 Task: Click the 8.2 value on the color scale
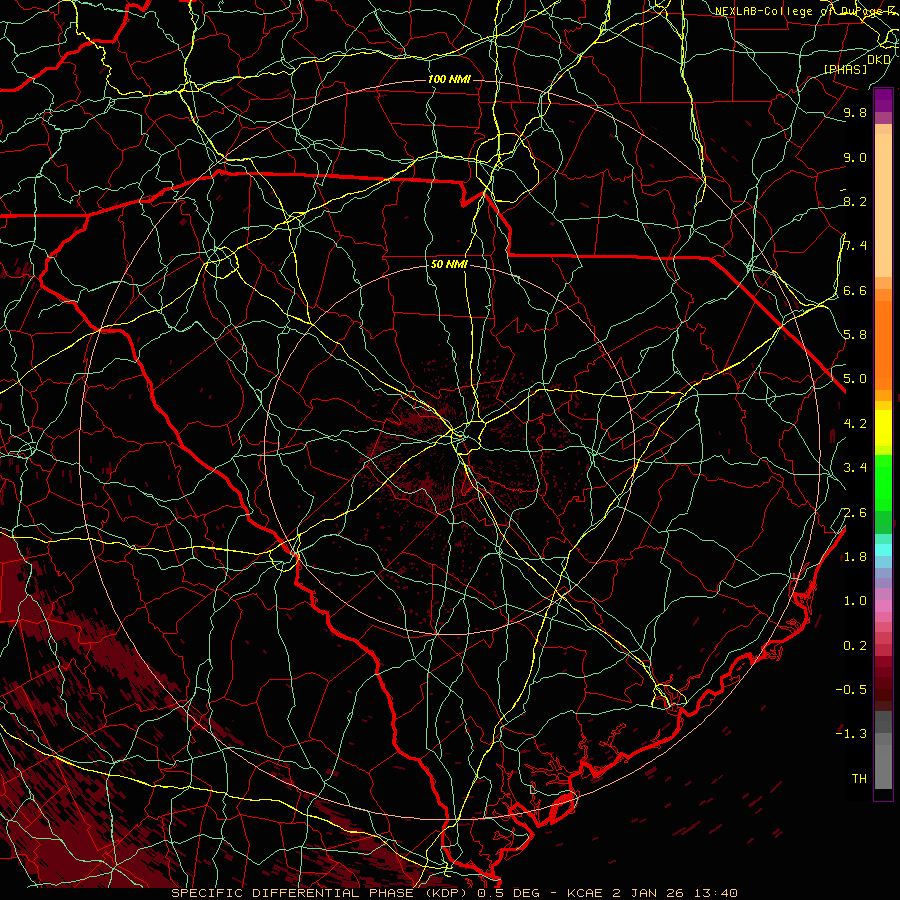[855, 202]
